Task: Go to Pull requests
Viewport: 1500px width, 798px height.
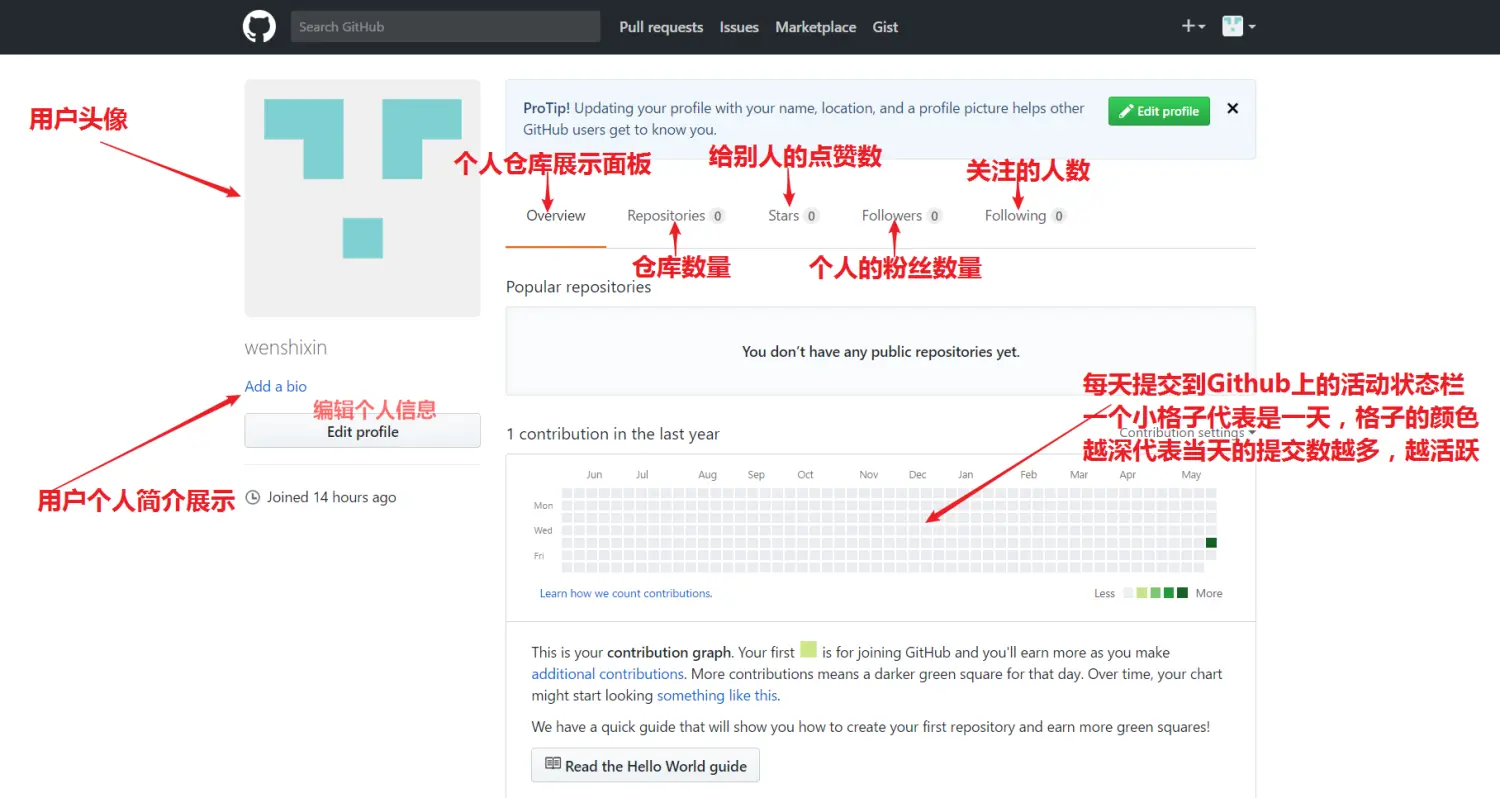Action: (x=661, y=27)
